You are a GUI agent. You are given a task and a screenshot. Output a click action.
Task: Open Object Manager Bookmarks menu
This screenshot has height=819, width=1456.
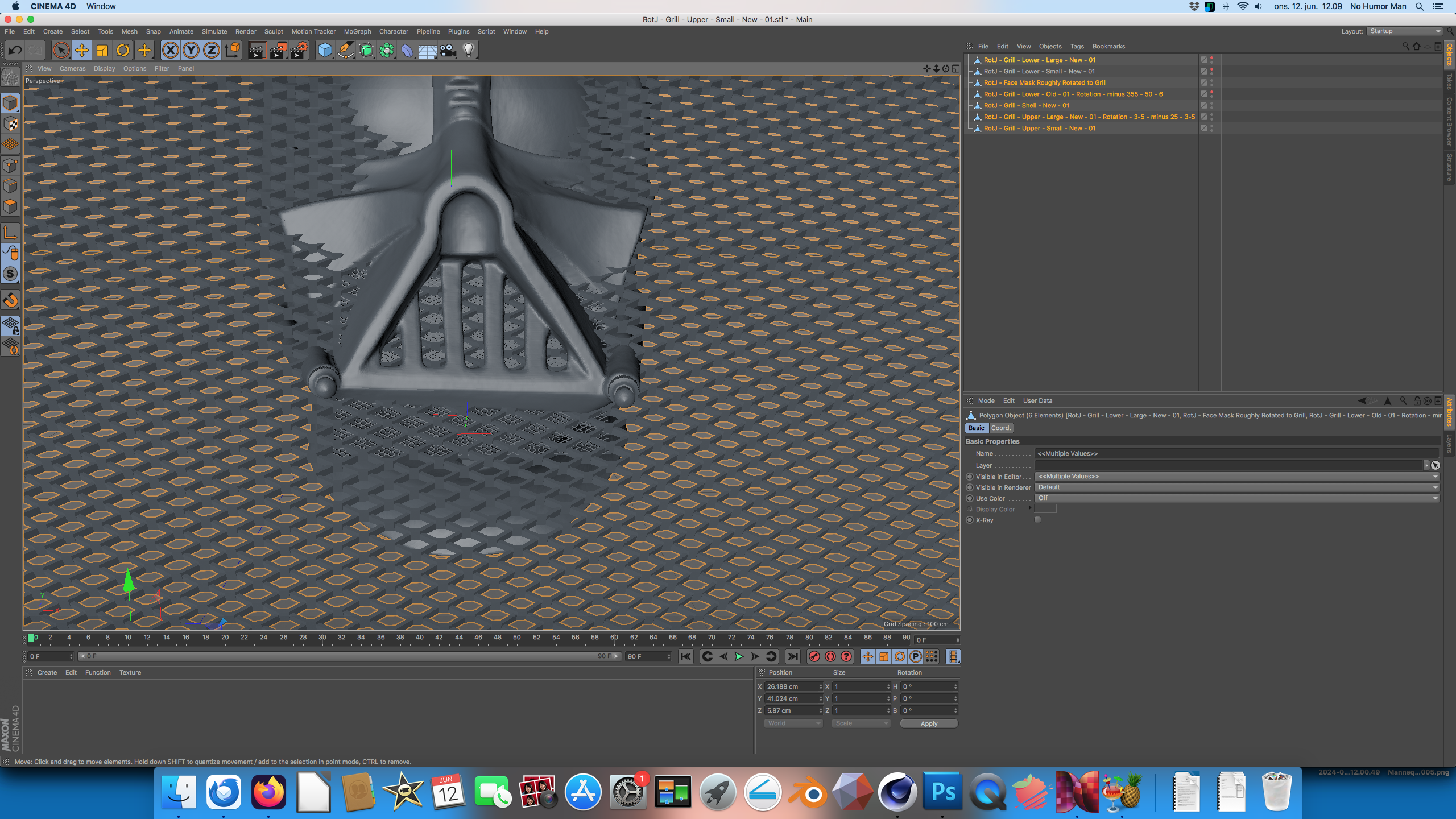1108,46
